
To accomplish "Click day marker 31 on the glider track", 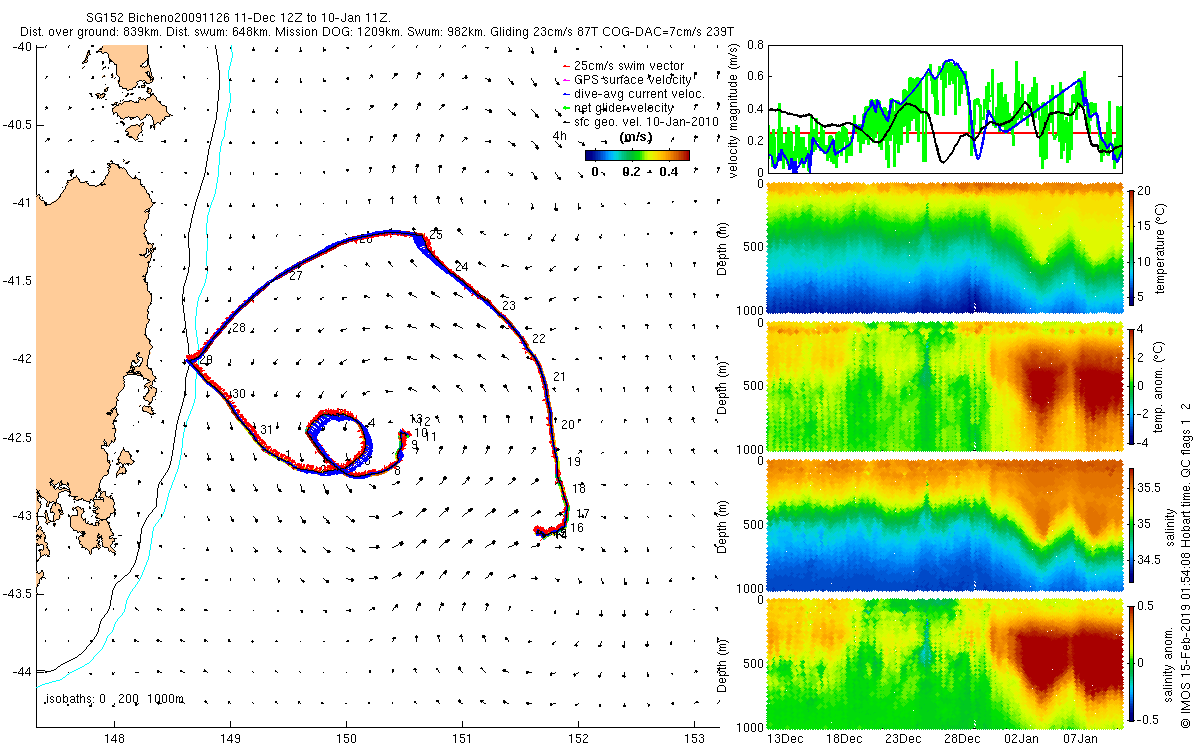I will [267, 430].
